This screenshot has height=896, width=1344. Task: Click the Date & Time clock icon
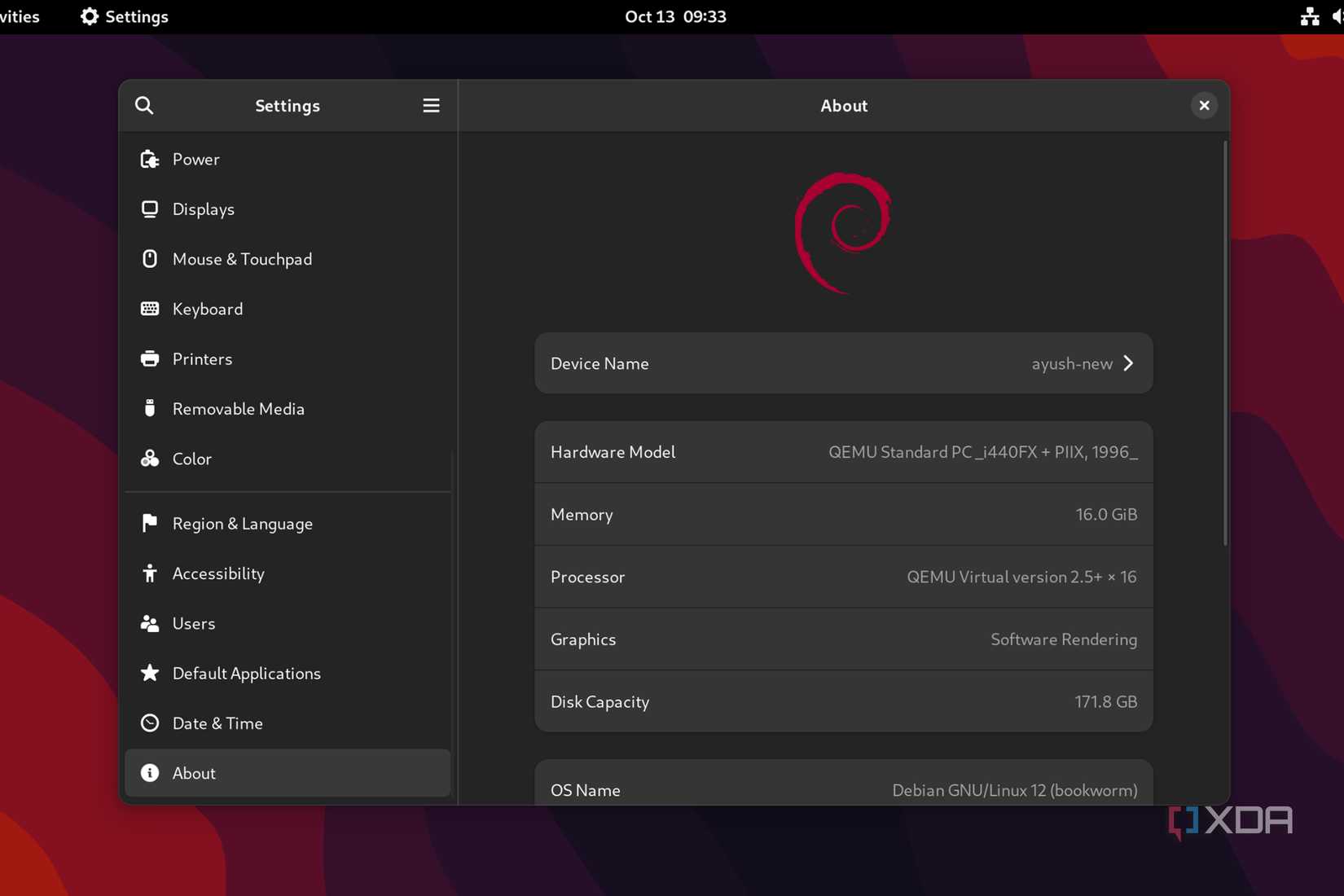[x=150, y=723]
